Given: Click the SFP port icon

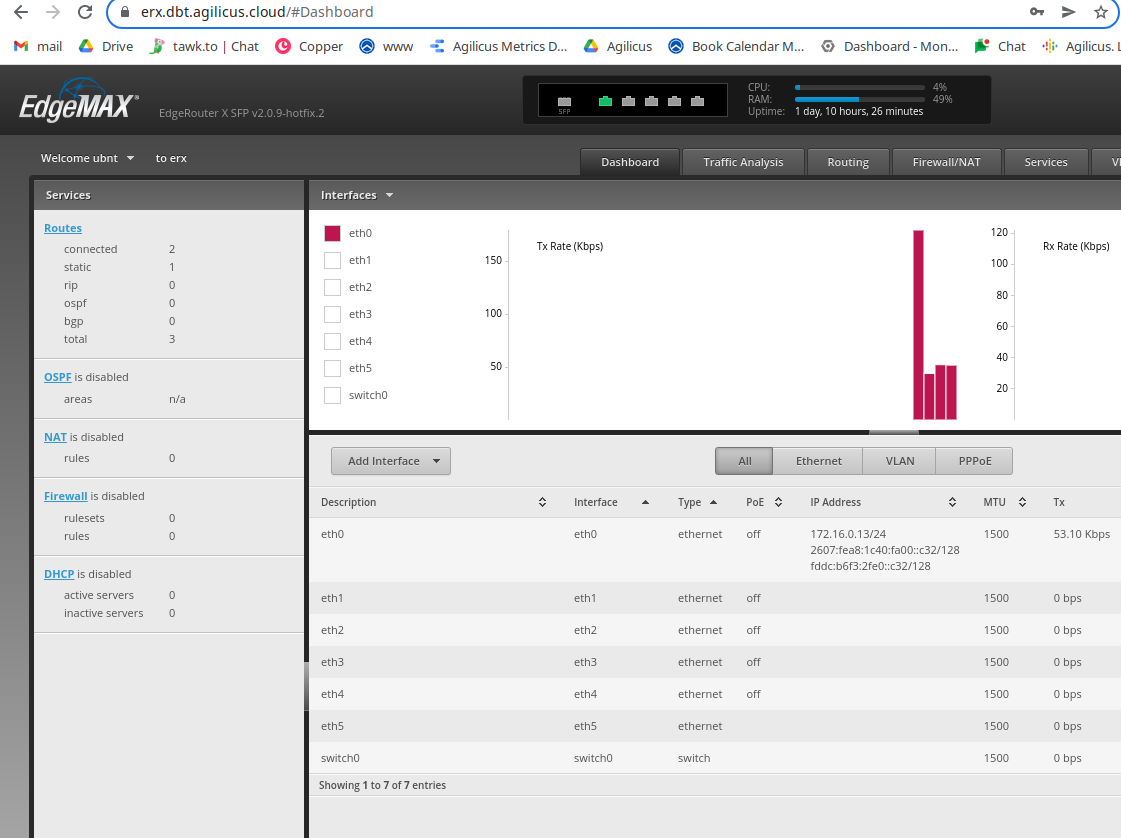Looking at the screenshot, I should pos(564,102).
